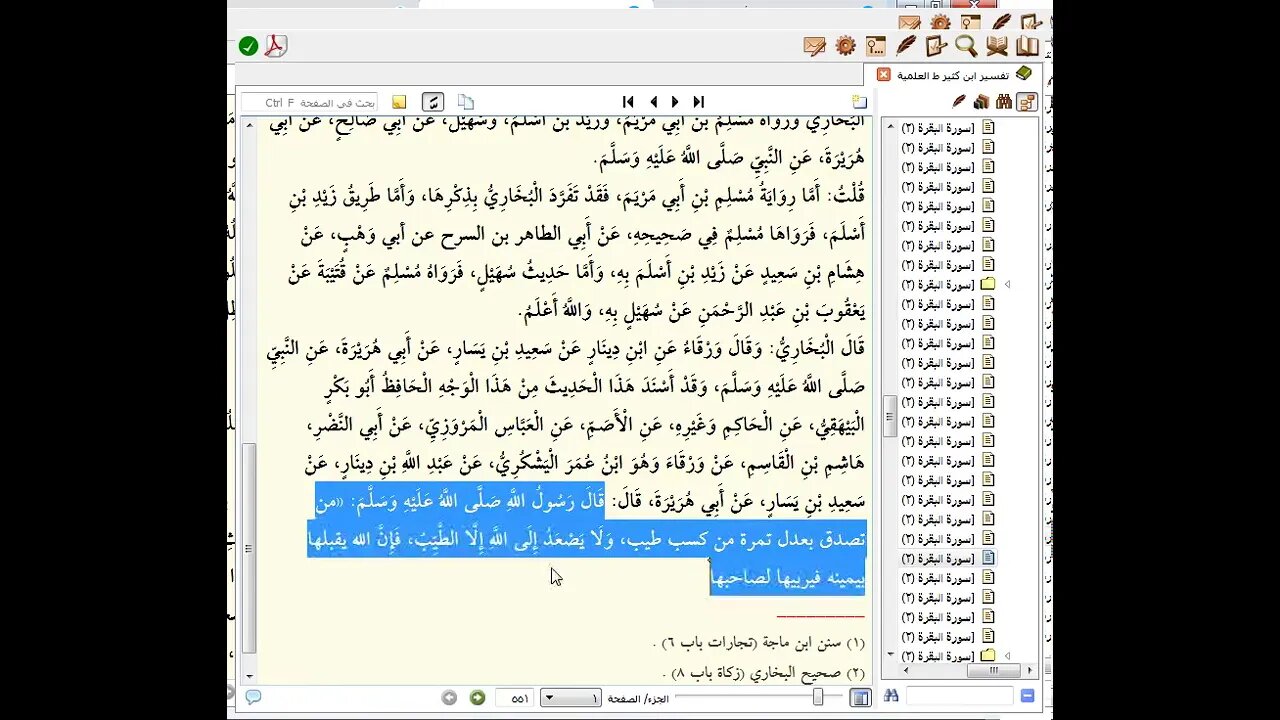
Task: Click the yellow sticky note icon
Action: click(399, 102)
